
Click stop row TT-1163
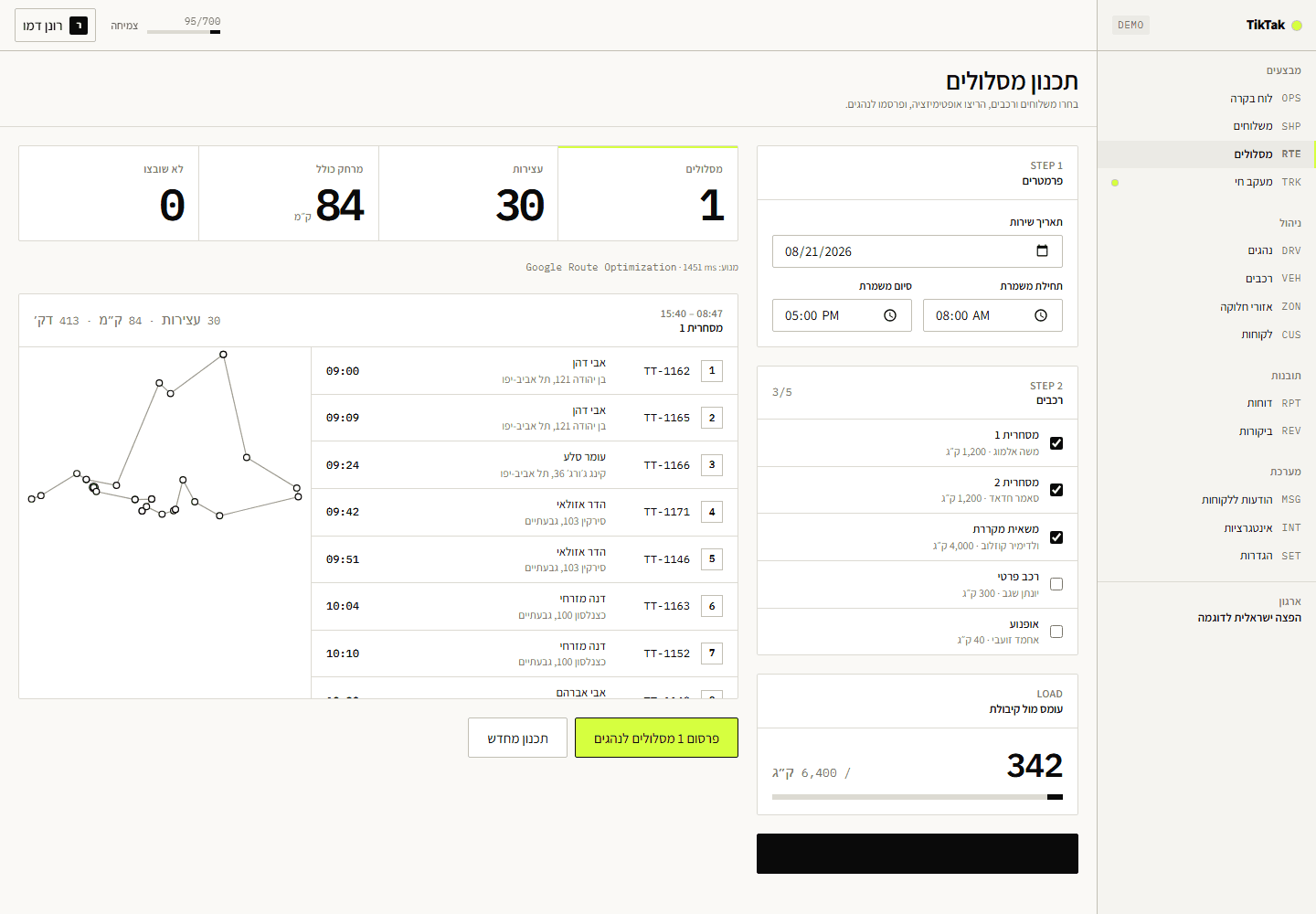[525, 606]
